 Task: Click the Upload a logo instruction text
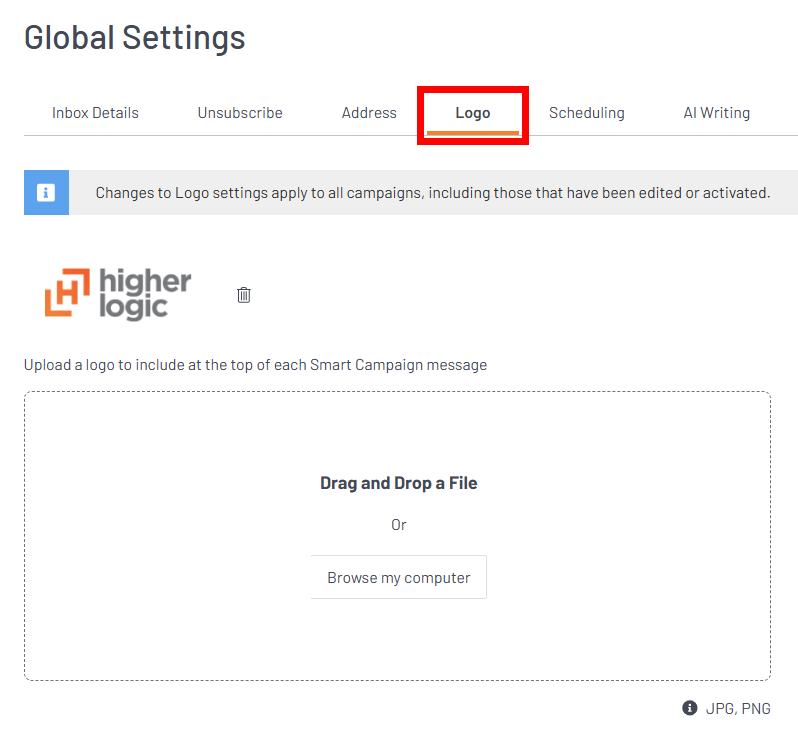[255, 365]
